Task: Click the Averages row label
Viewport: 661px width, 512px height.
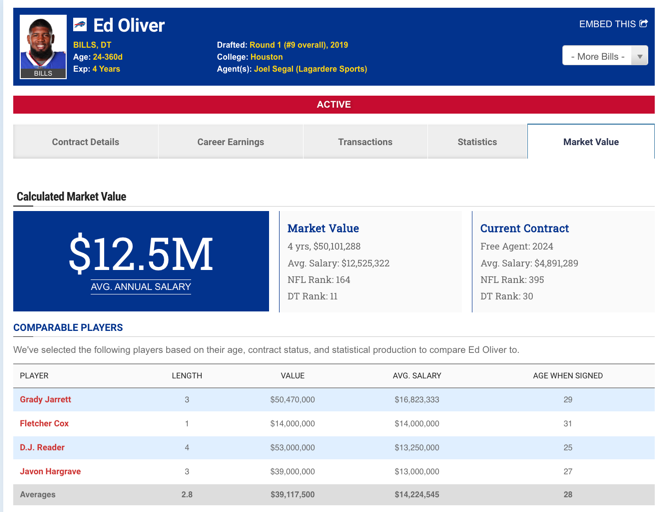Action: 38,494
